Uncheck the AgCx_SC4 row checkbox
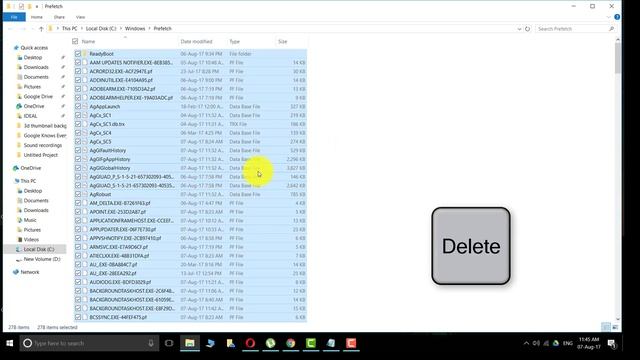This screenshot has height=360, width=640. (x=78, y=133)
